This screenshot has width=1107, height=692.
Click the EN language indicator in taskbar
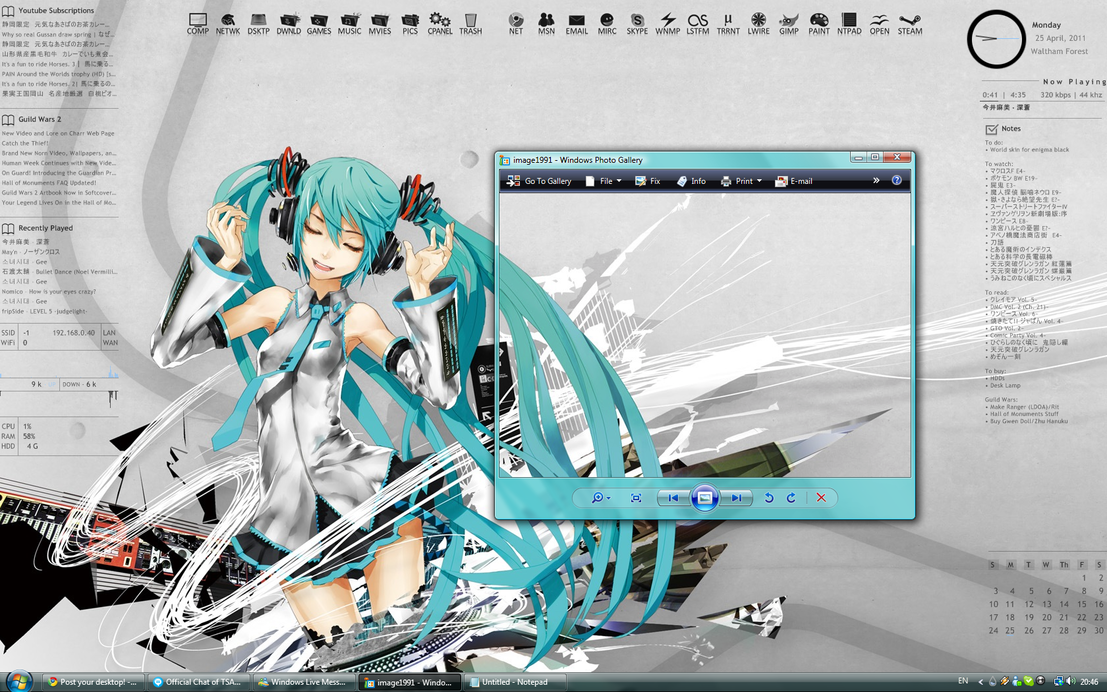pyautogui.click(x=963, y=681)
